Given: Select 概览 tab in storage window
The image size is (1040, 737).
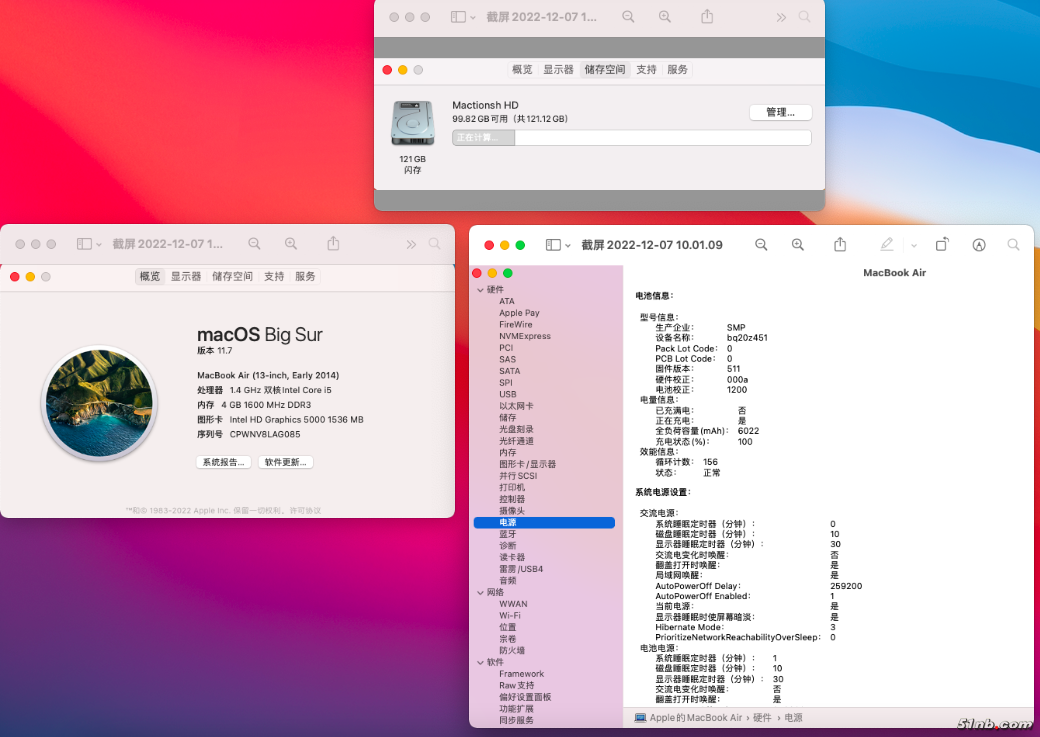Looking at the screenshot, I should (522, 70).
